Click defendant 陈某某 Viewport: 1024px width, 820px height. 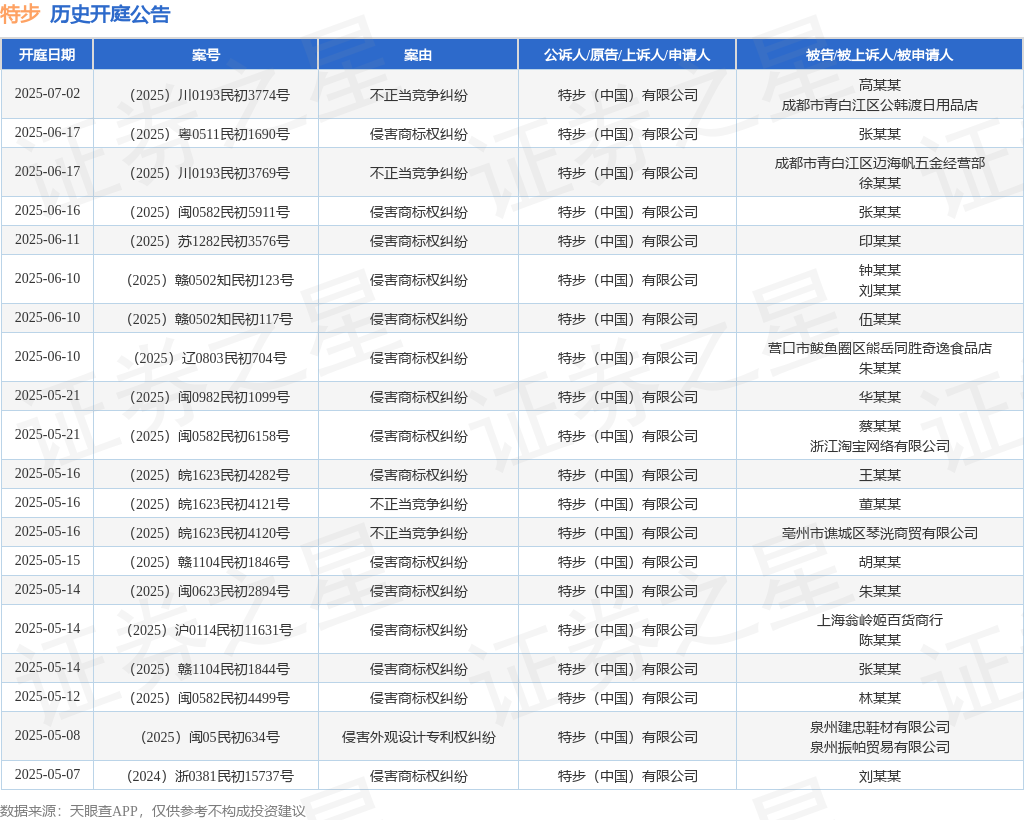coord(880,640)
